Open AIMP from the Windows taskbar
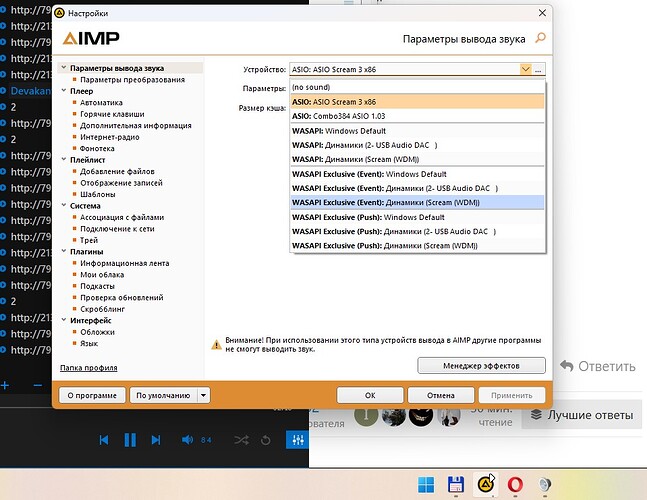The image size is (647, 500). pos(487,485)
